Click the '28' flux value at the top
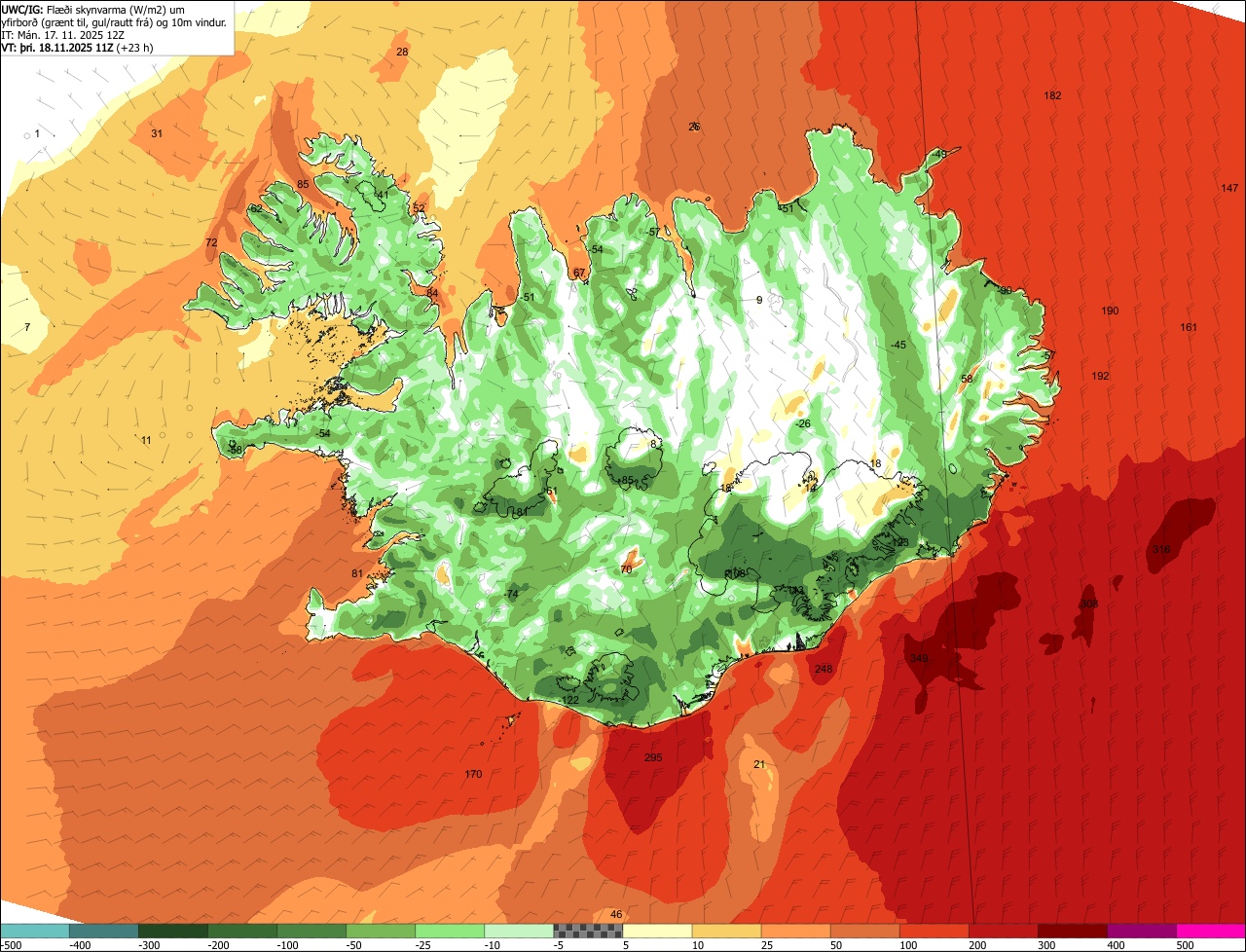The height and width of the screenshot is (952, 1246). 402,52
